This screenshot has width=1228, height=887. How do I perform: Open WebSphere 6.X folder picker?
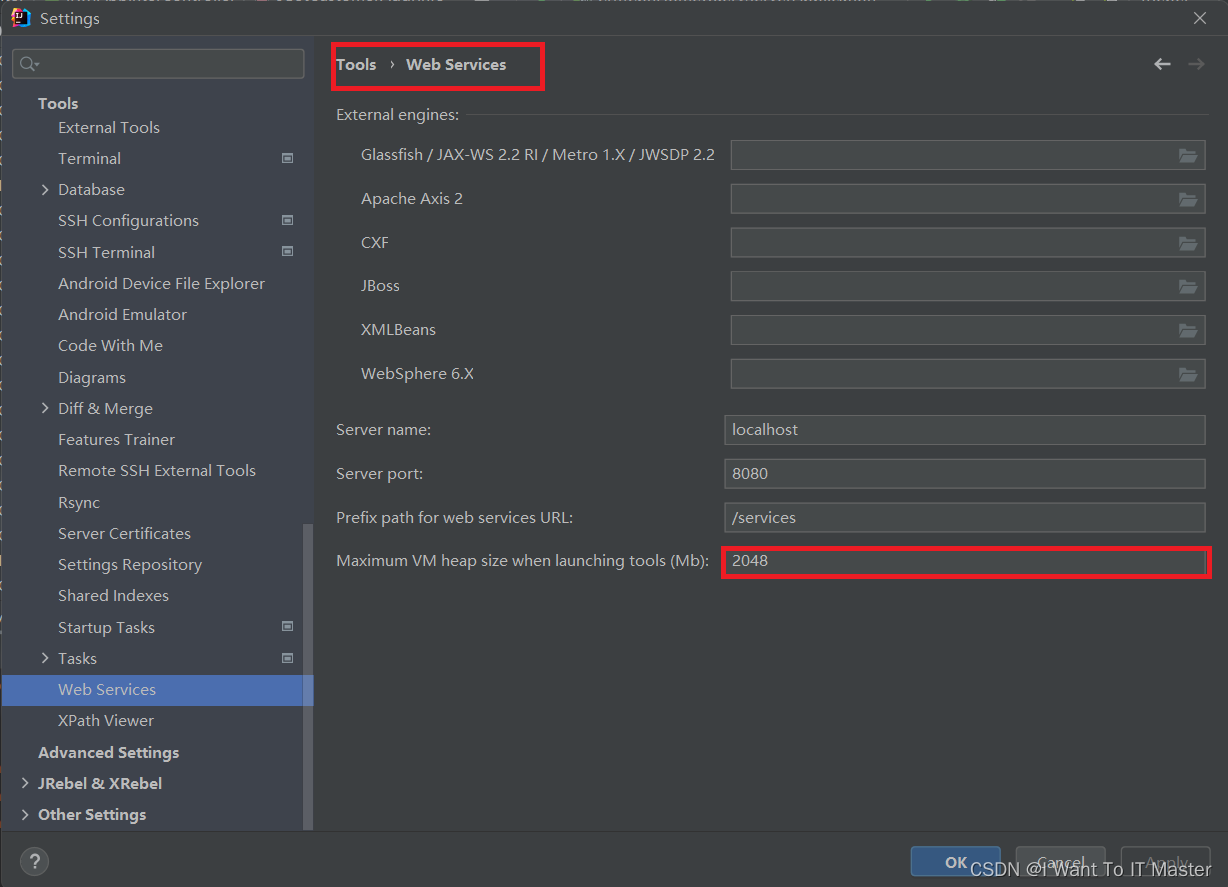click(x=1188, y=373)
